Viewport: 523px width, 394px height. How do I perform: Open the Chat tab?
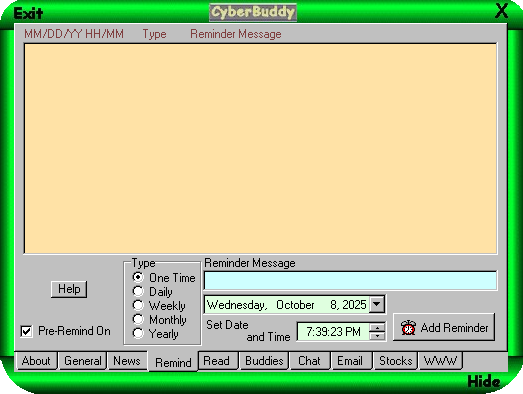309,361
